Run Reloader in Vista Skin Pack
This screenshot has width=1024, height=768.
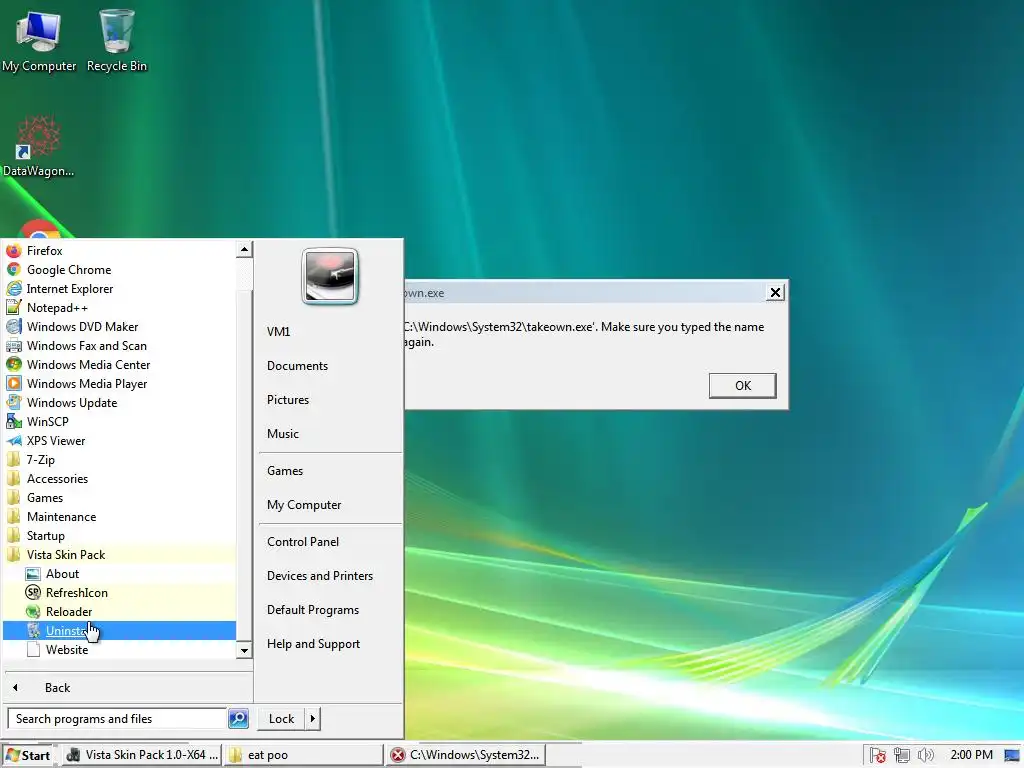(120, 611)
